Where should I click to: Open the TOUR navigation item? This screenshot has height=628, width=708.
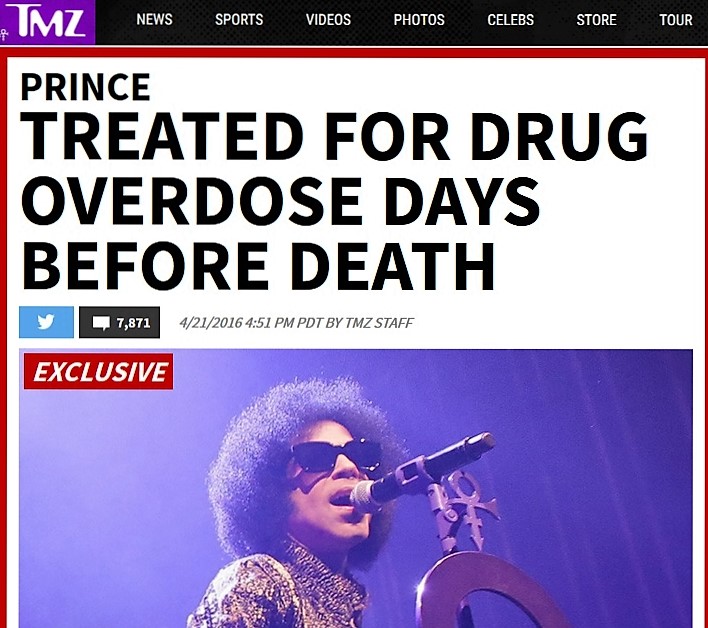675,19
